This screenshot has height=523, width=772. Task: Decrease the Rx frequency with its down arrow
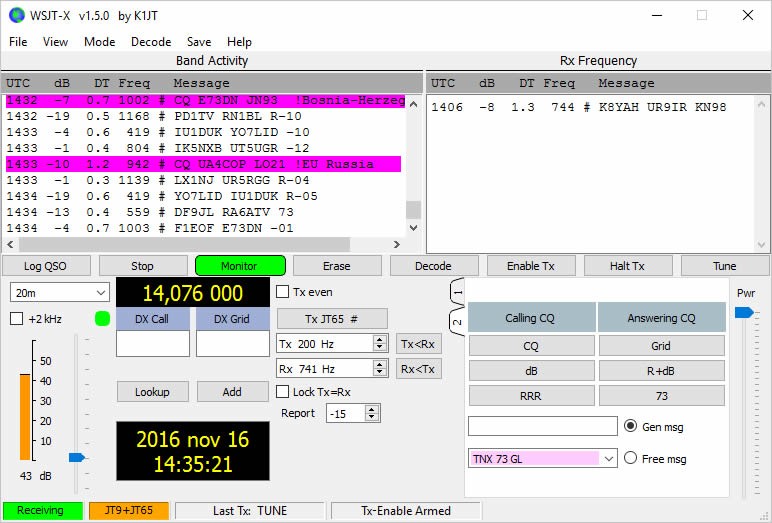(x=379, y=372)
